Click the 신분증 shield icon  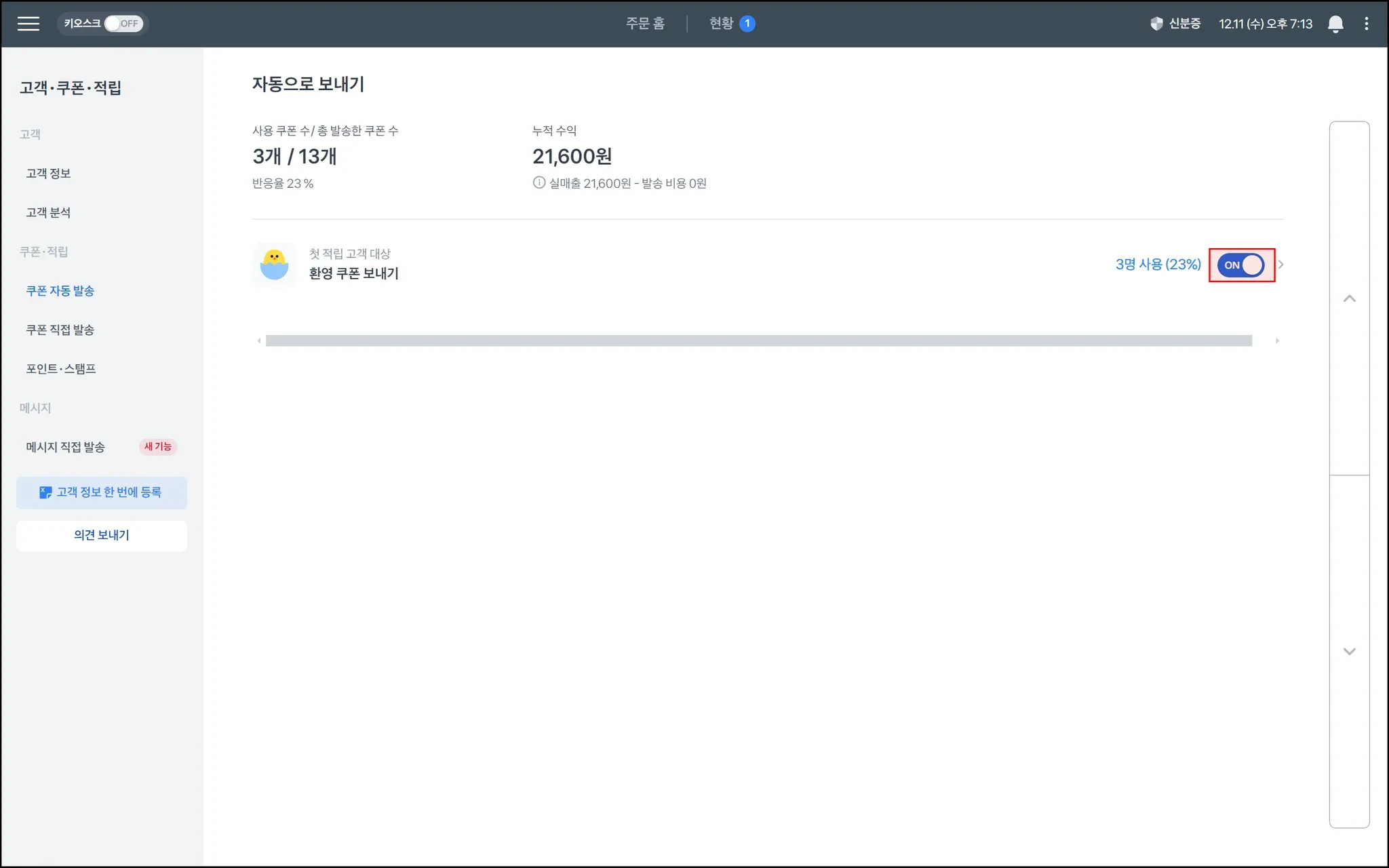click(x=1156, y=24)
